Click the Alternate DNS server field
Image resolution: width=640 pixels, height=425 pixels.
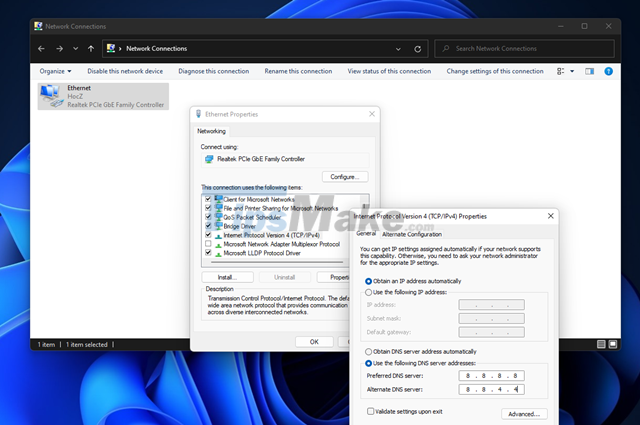(491, 389)
